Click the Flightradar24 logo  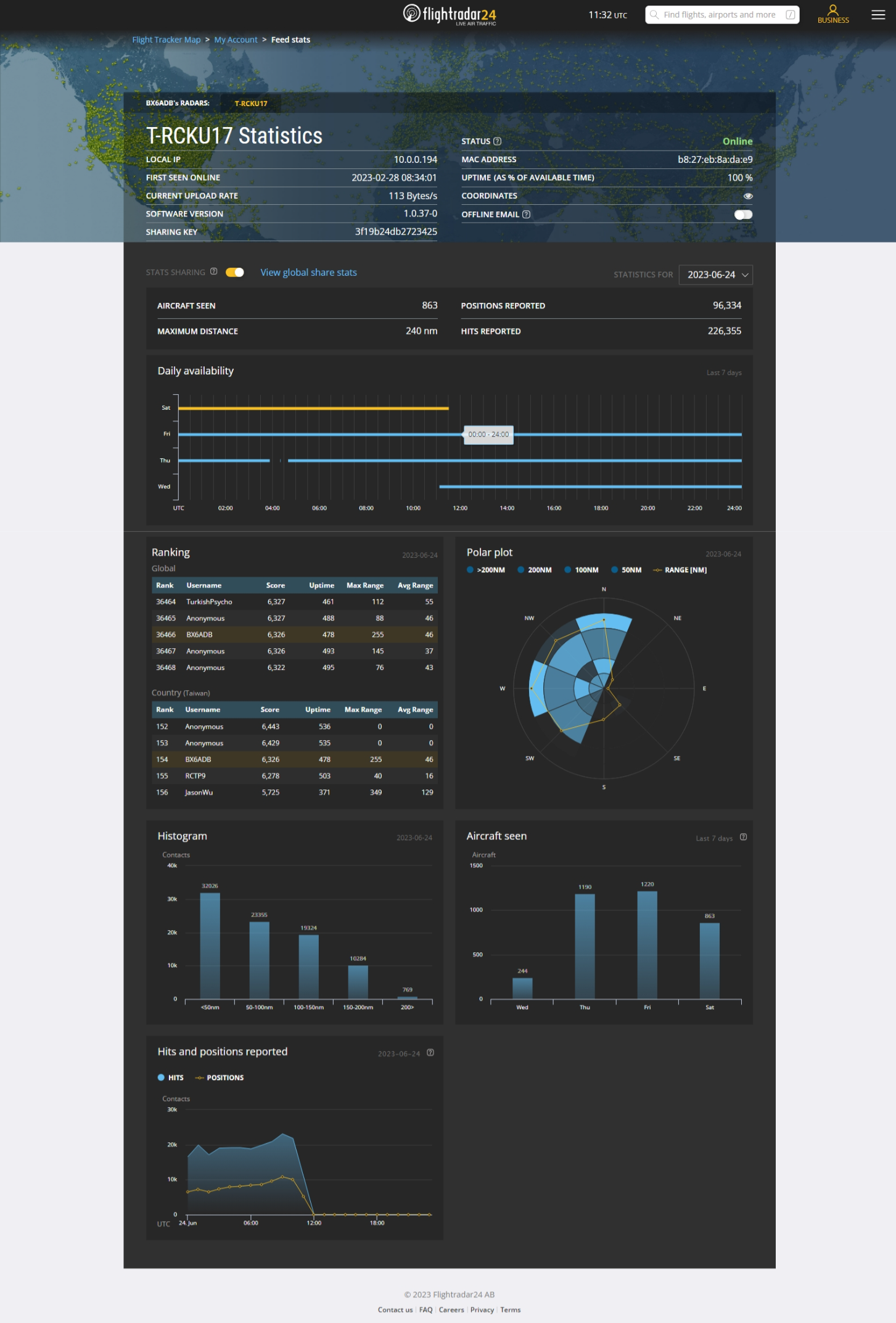[x=450, y=14]
